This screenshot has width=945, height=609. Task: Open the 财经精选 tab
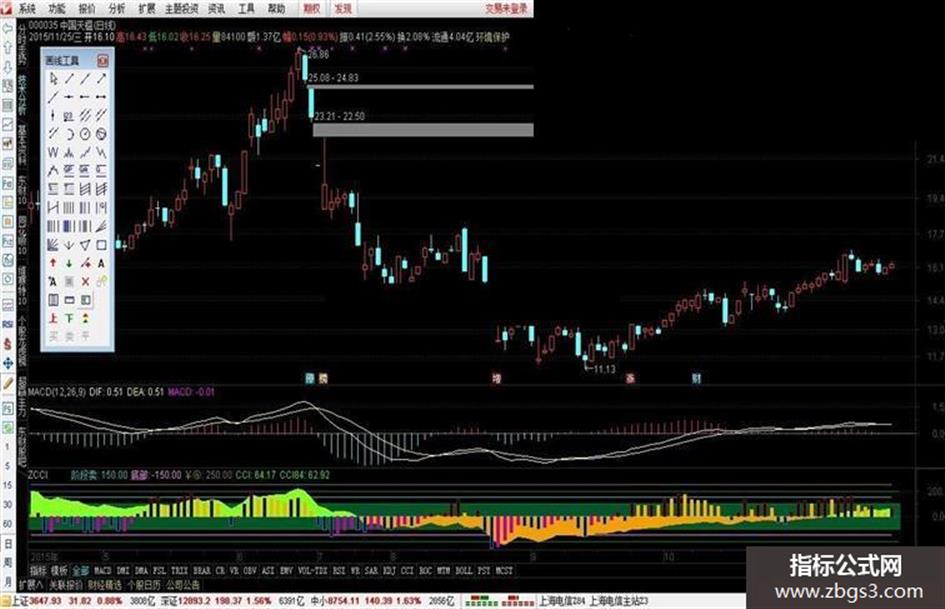(x=105, y=584)
